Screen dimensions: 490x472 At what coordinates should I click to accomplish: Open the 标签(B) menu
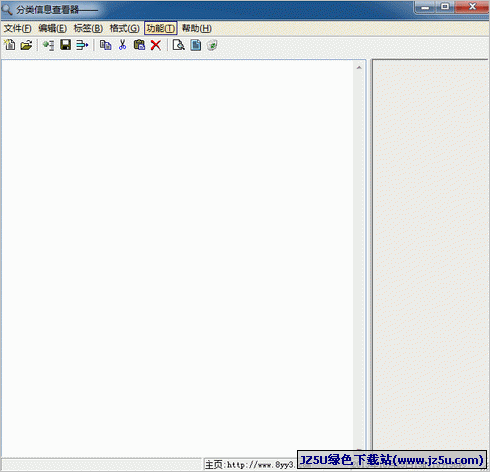(x=88, y=28)
